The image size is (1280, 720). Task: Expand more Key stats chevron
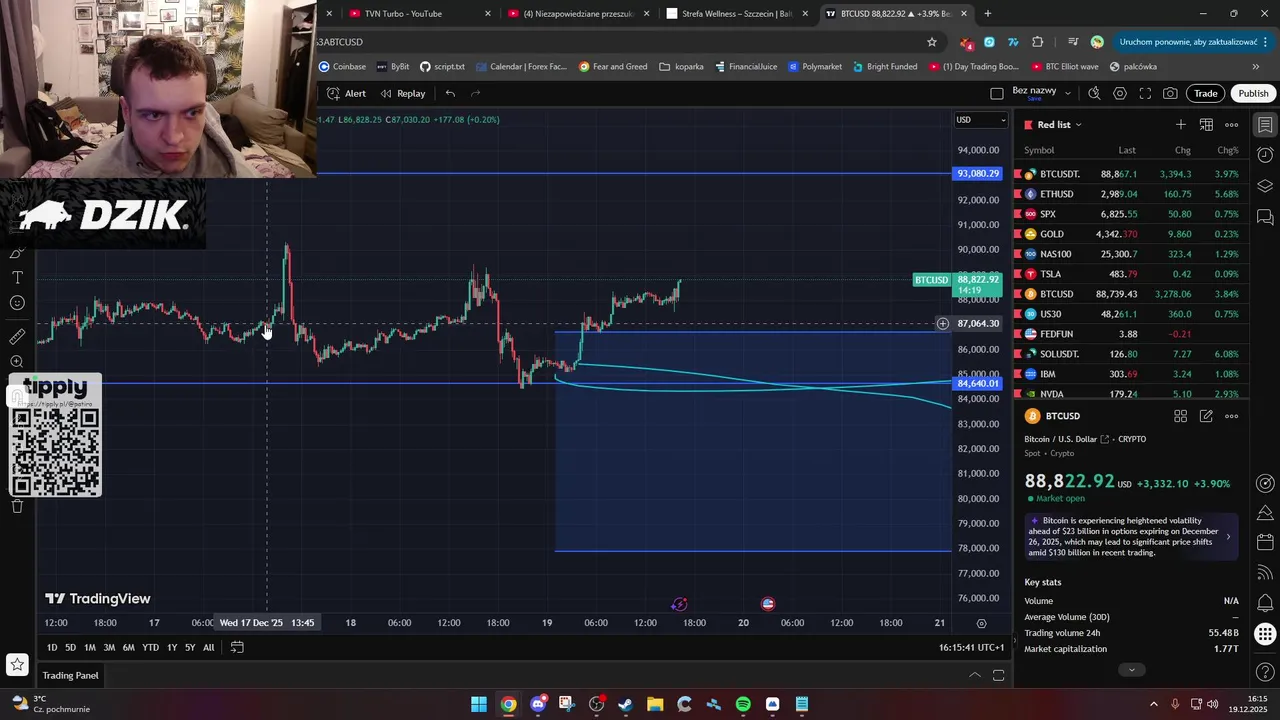[1131, 670]
